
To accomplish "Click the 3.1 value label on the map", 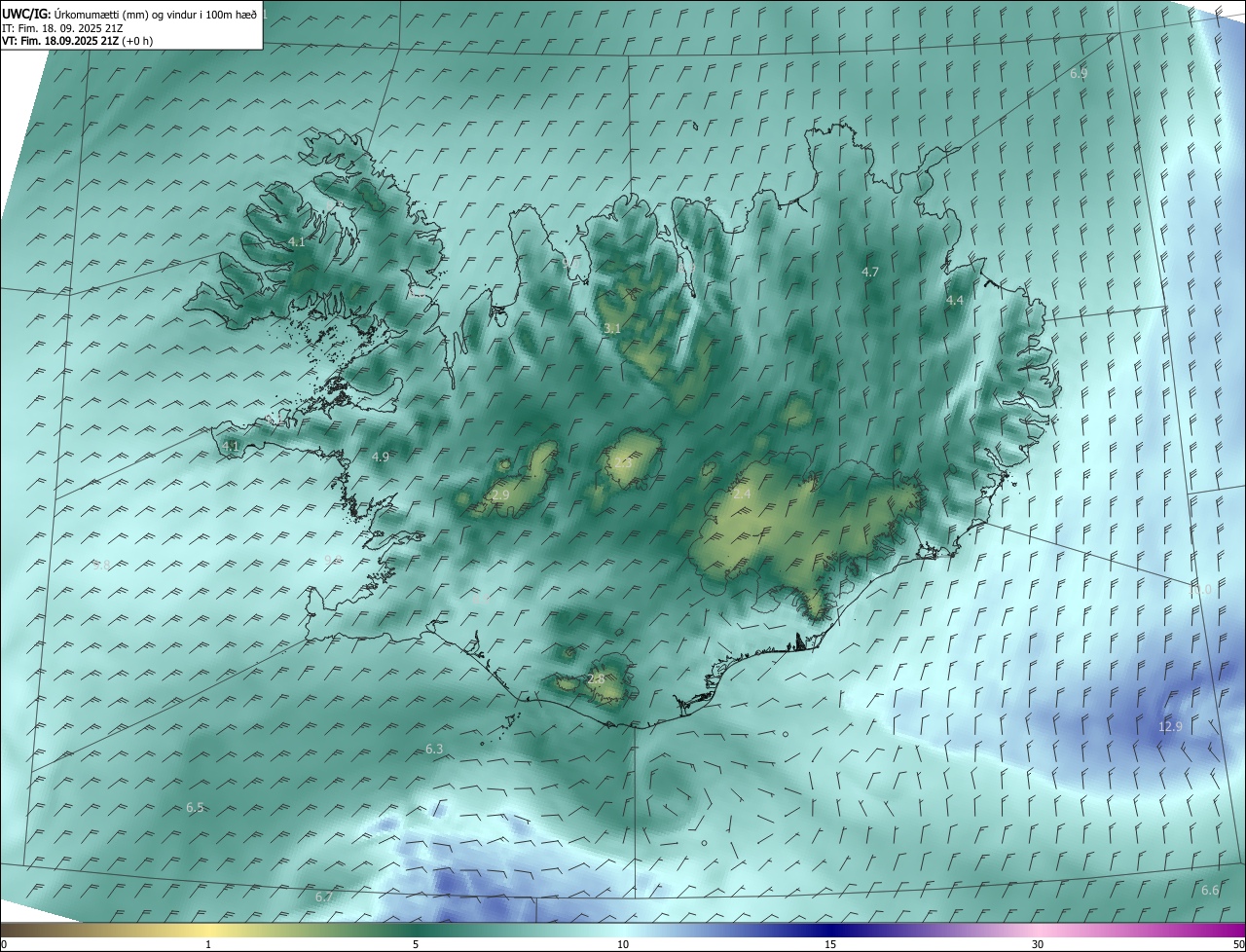I will (612, 329).
